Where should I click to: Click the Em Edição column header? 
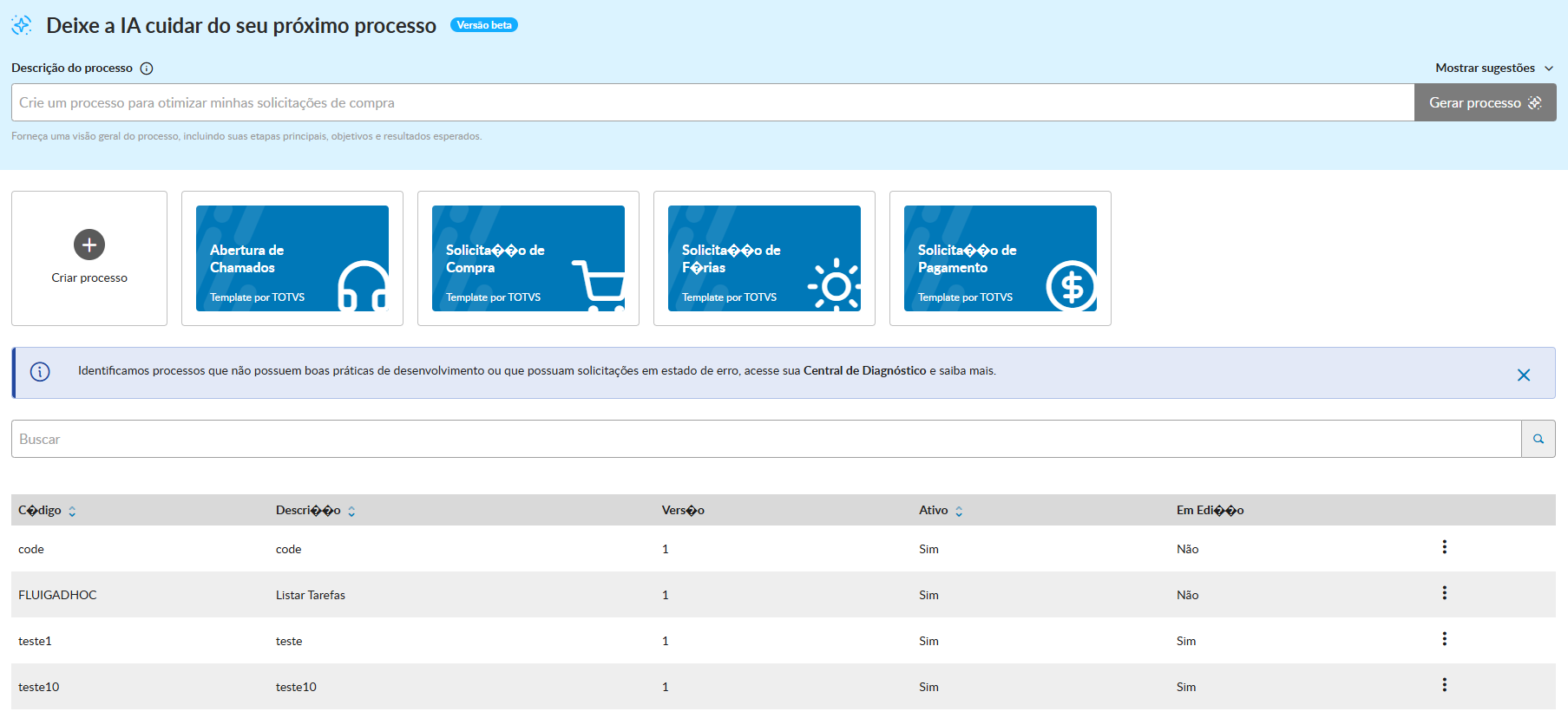pos(1210,510)
